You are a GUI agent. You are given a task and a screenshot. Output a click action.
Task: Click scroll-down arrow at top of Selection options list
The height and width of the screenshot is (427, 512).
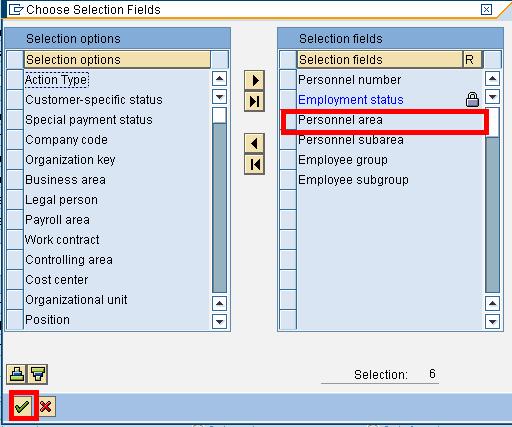pyautogui.click(x=219, y=97)
